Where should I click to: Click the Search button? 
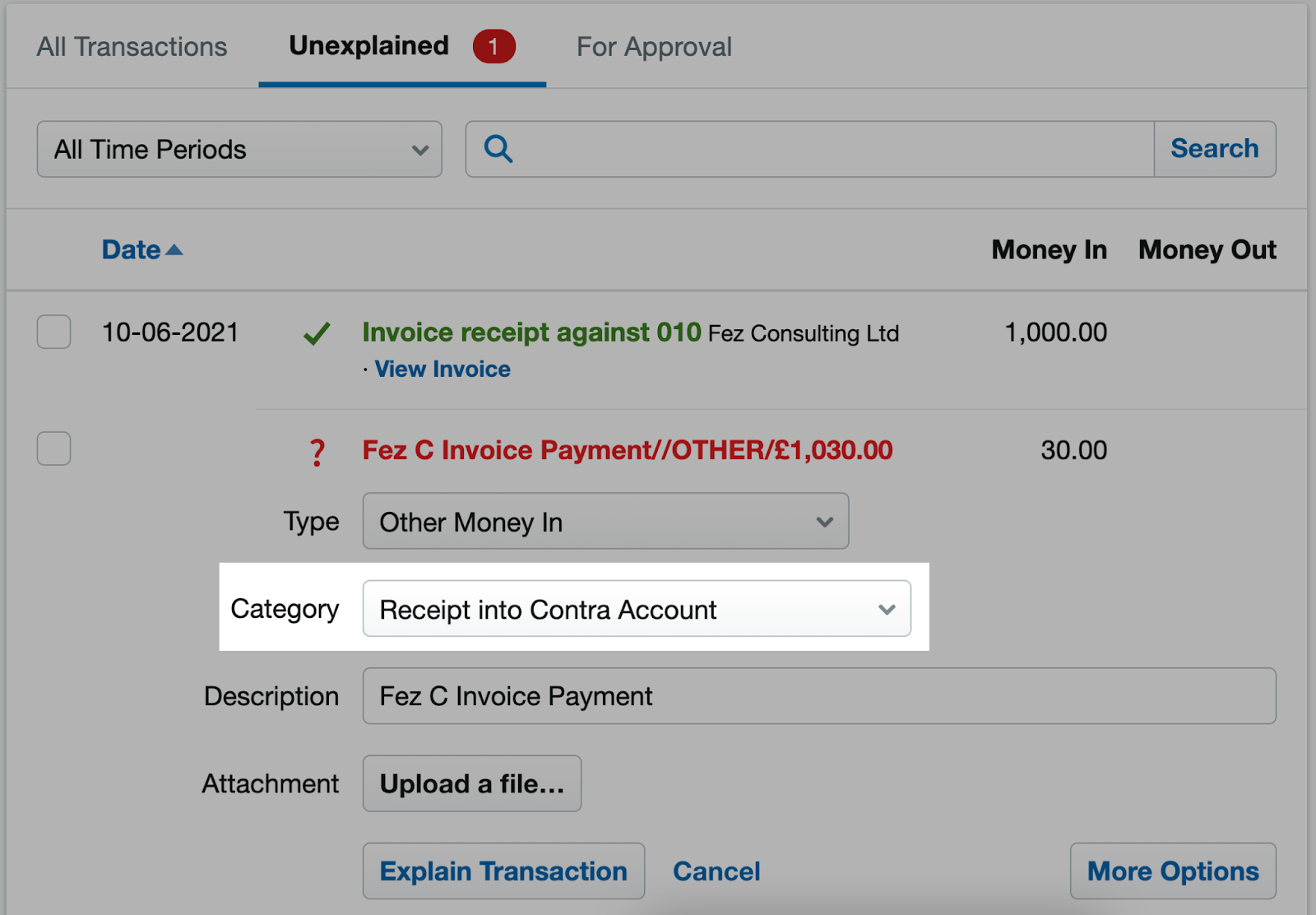[x=1215, y=149]
